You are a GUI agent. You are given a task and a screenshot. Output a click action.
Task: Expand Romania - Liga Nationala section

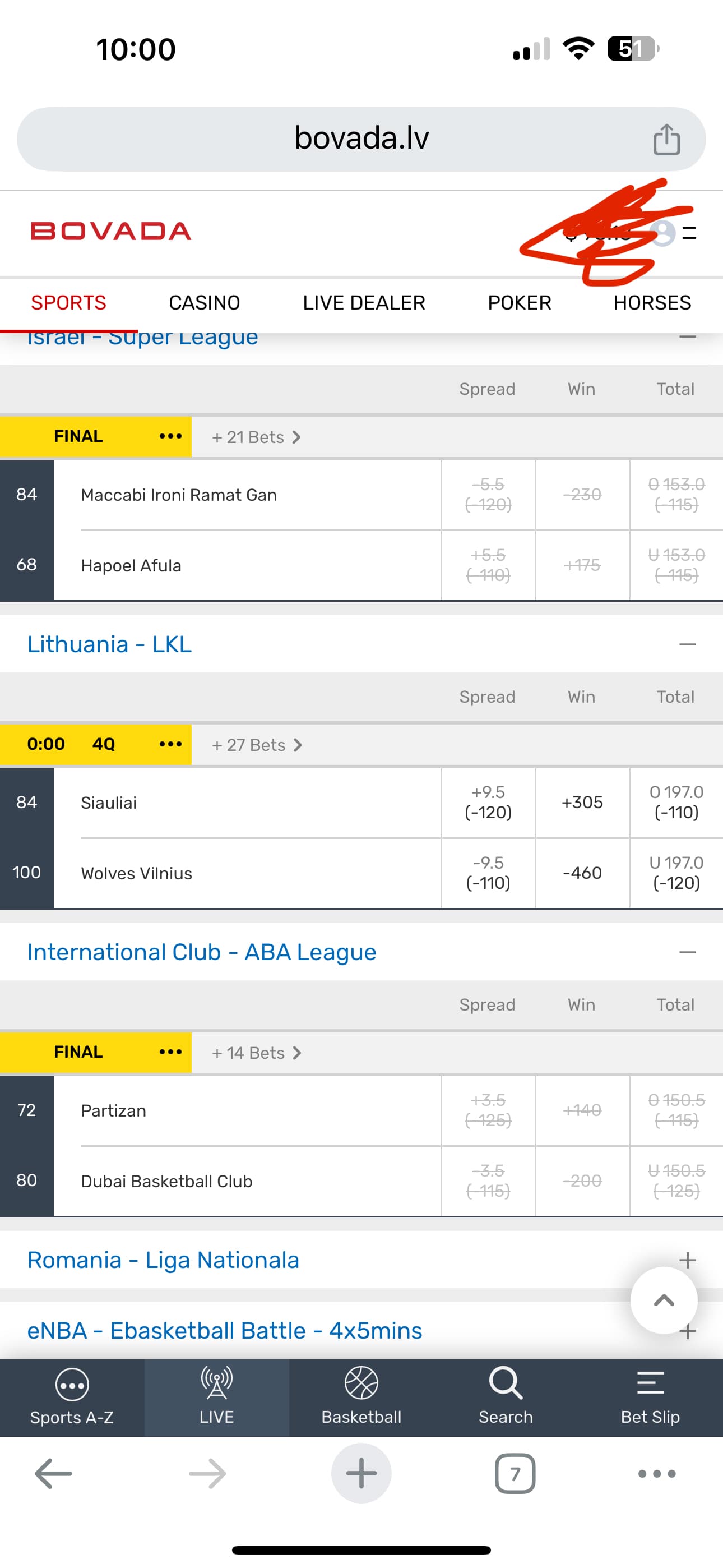[687, 1260]
